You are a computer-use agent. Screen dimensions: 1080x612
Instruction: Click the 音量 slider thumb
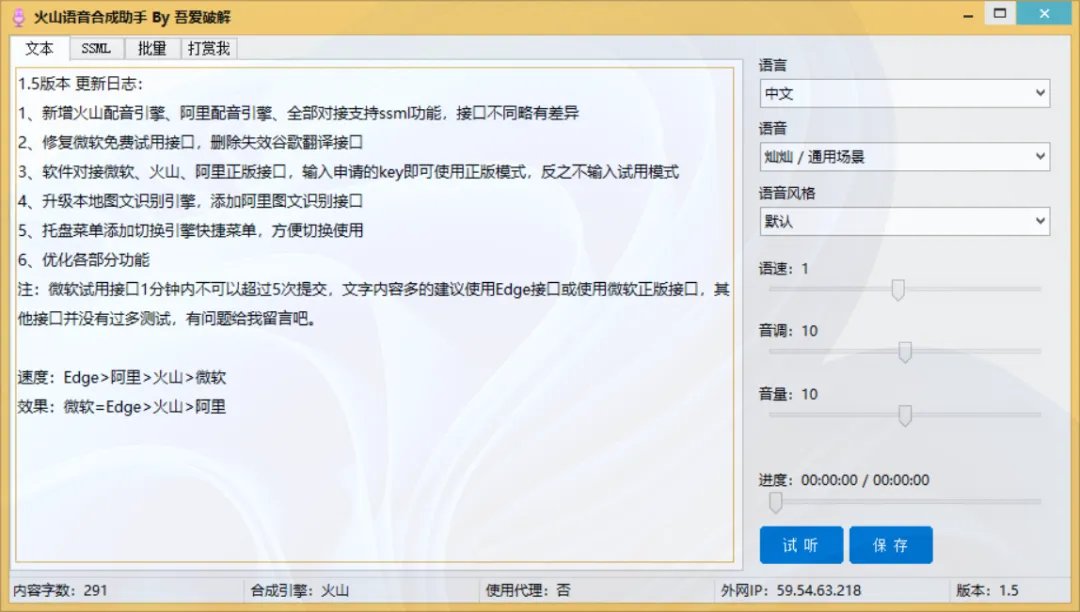coord(905,415)
